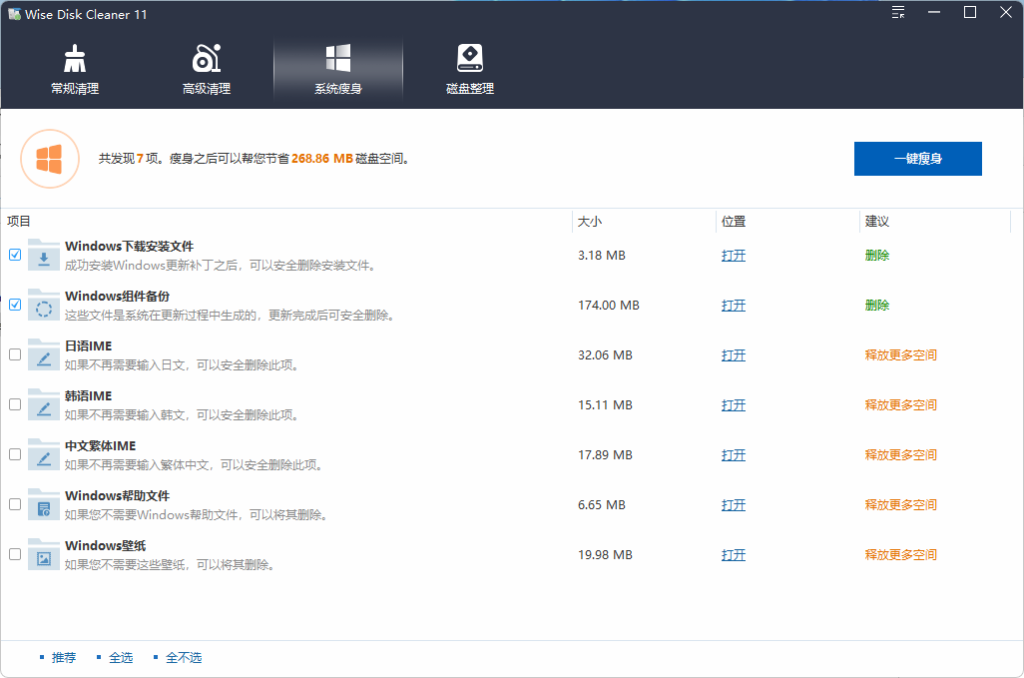Click the 15.11 MB size value
The image size is (1024, 678).
[x=605, y=405]
